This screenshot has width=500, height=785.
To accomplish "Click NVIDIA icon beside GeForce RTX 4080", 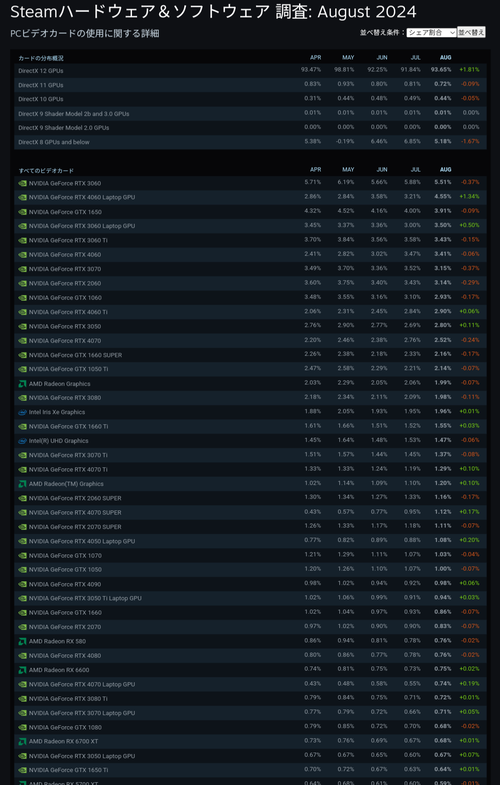I will coord(23,656).
